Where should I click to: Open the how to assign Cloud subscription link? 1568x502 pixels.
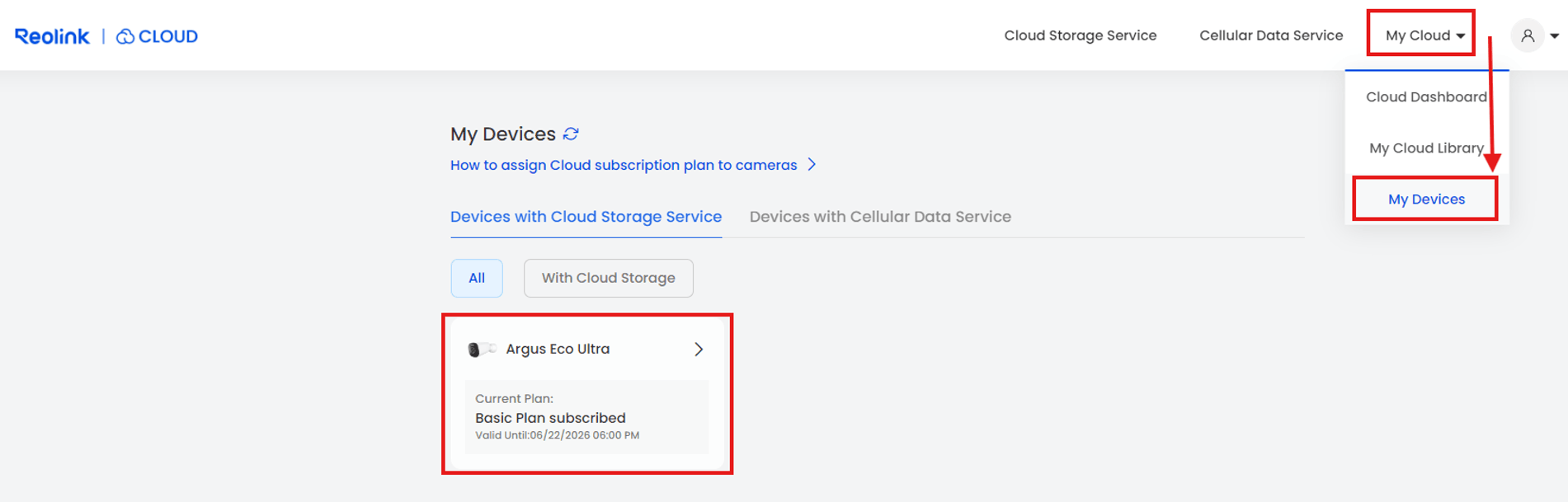(624, 165)
